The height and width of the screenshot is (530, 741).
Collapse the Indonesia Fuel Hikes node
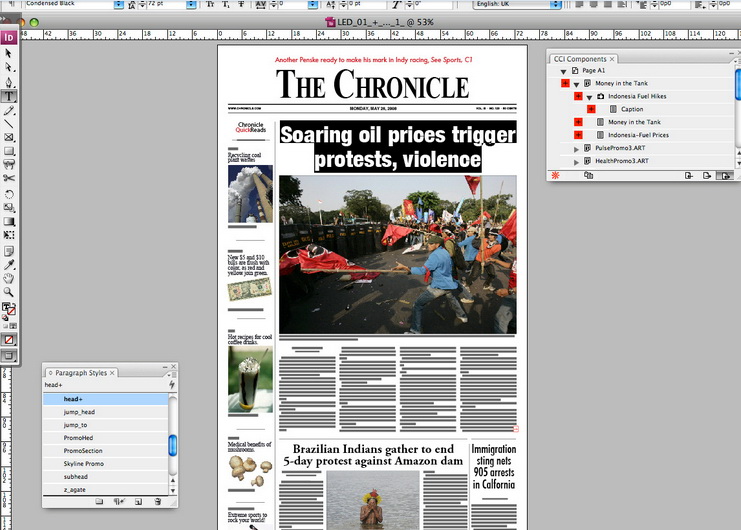589,97
